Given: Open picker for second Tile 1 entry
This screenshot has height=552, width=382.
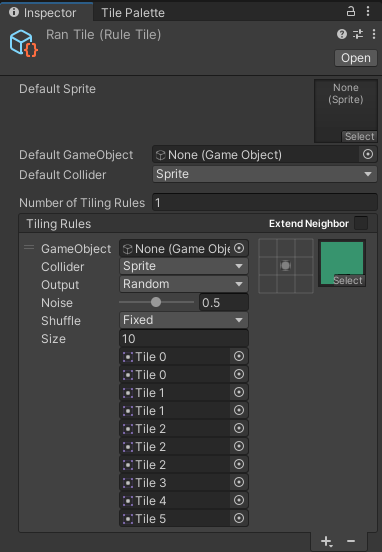Looking at the screenshot, I should (239, 410).
